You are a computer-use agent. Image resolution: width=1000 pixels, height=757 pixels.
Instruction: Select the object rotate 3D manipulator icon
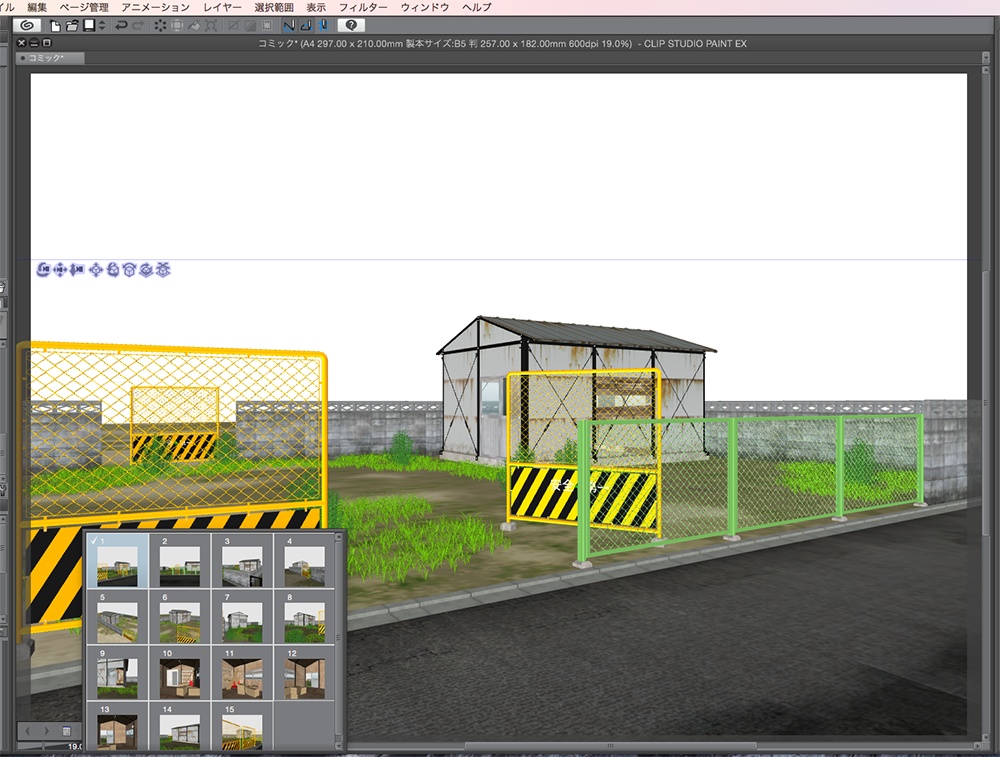[113, 270]
